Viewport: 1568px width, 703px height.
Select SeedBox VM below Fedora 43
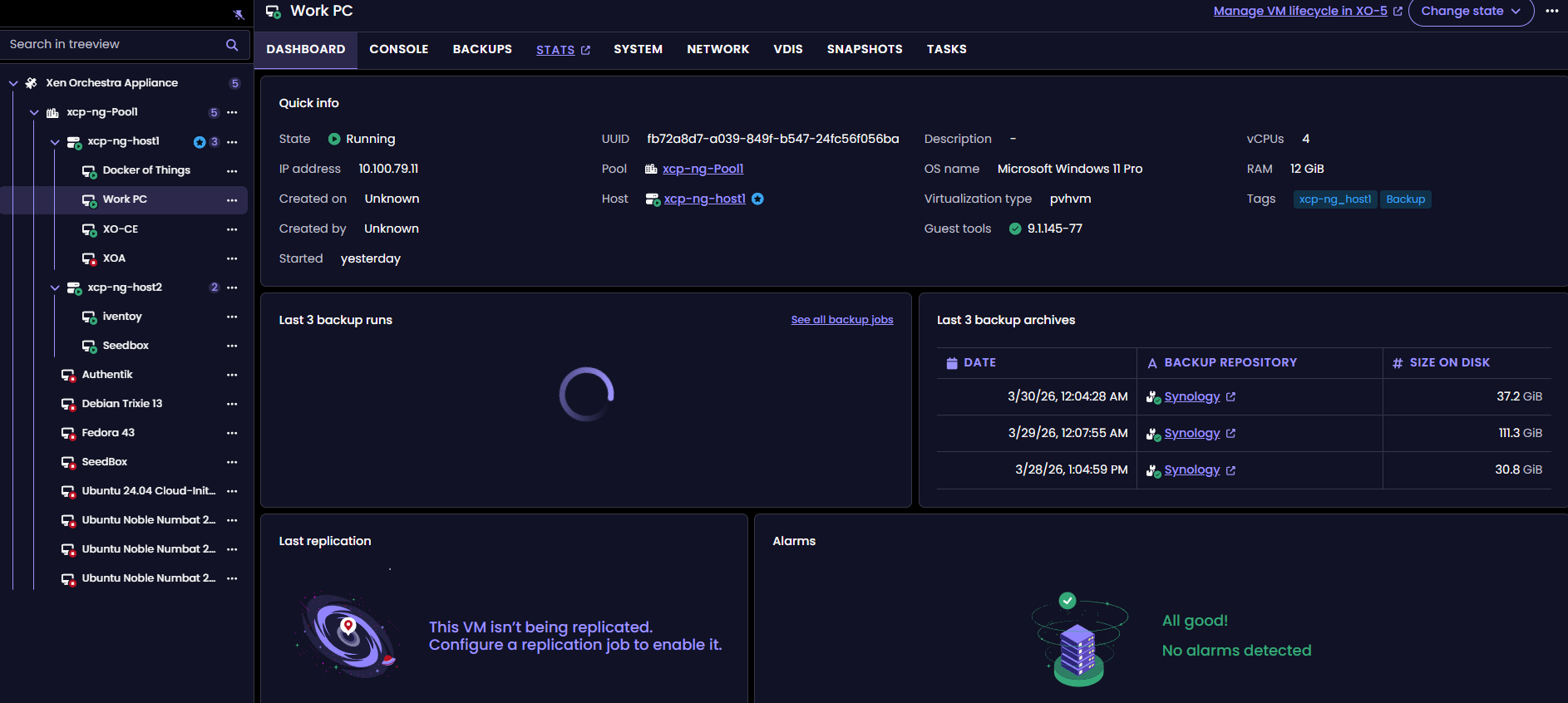105,462
